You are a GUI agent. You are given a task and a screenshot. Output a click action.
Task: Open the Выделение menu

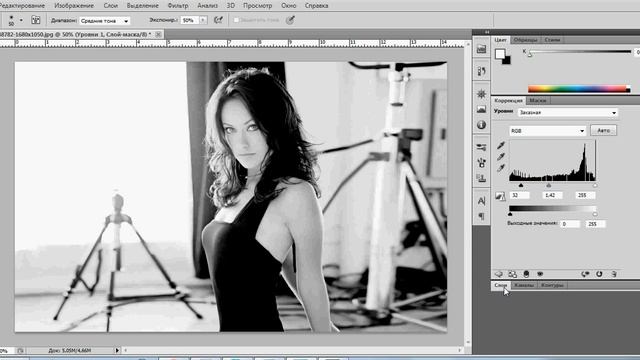point(142,6)
